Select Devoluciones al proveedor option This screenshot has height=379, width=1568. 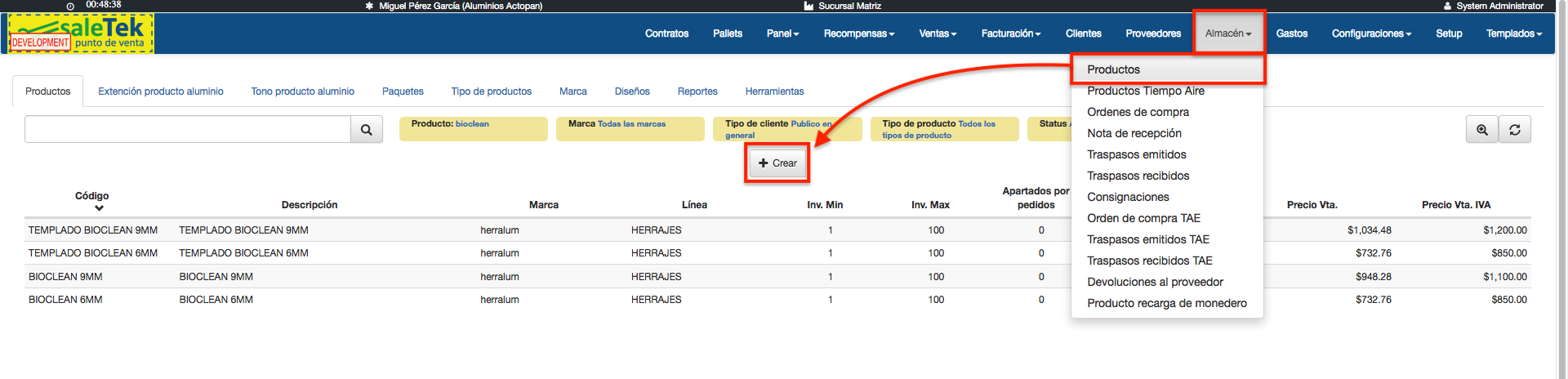pyautogui.click(x=1155, y=282)
